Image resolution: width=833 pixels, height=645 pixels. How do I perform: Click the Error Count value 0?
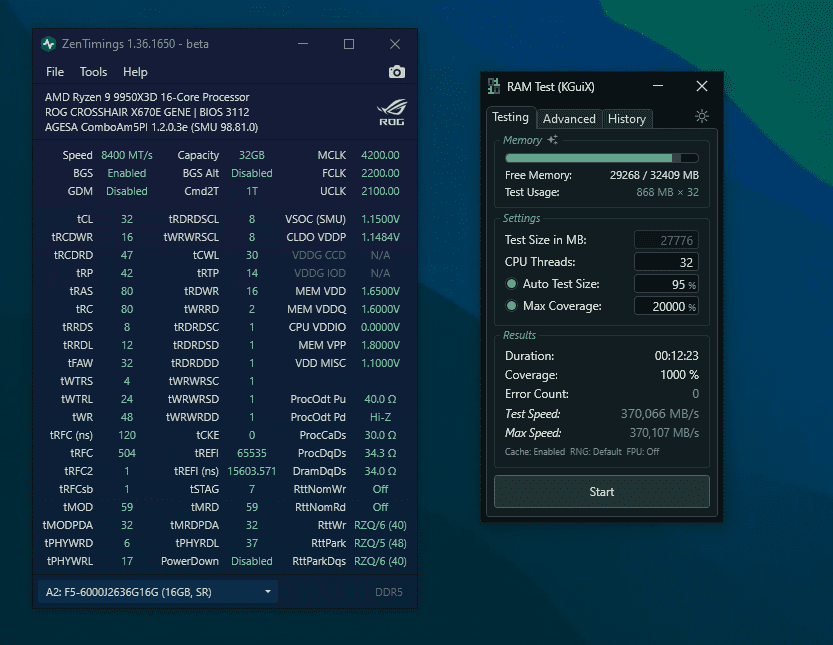(695, 394)
